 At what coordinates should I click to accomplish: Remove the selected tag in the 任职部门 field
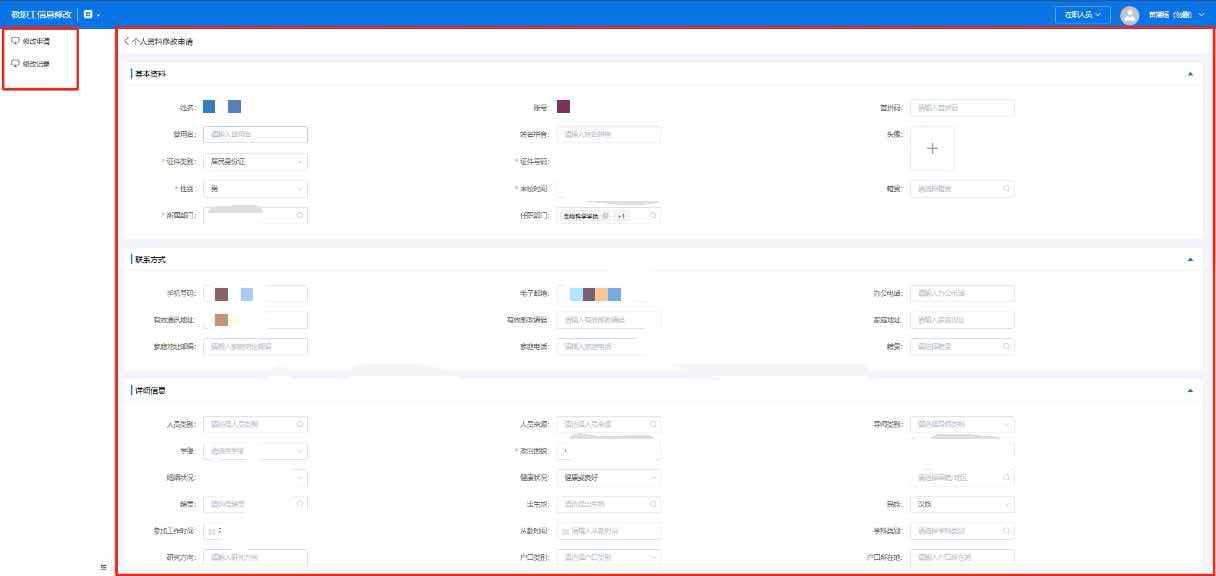pyautogui.click(x=604, y=215)
